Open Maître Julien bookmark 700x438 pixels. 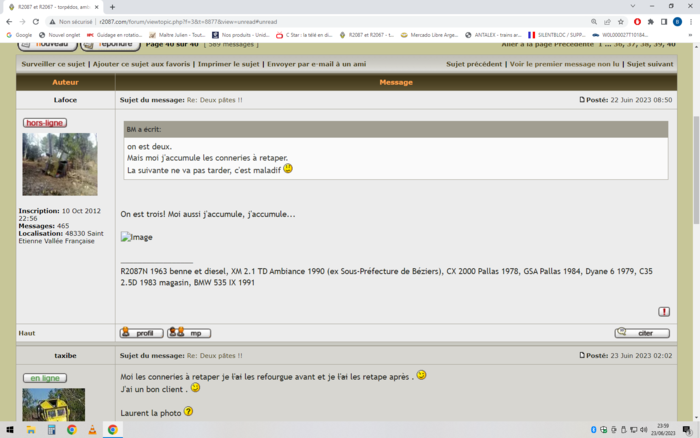(x=177, y=35)
